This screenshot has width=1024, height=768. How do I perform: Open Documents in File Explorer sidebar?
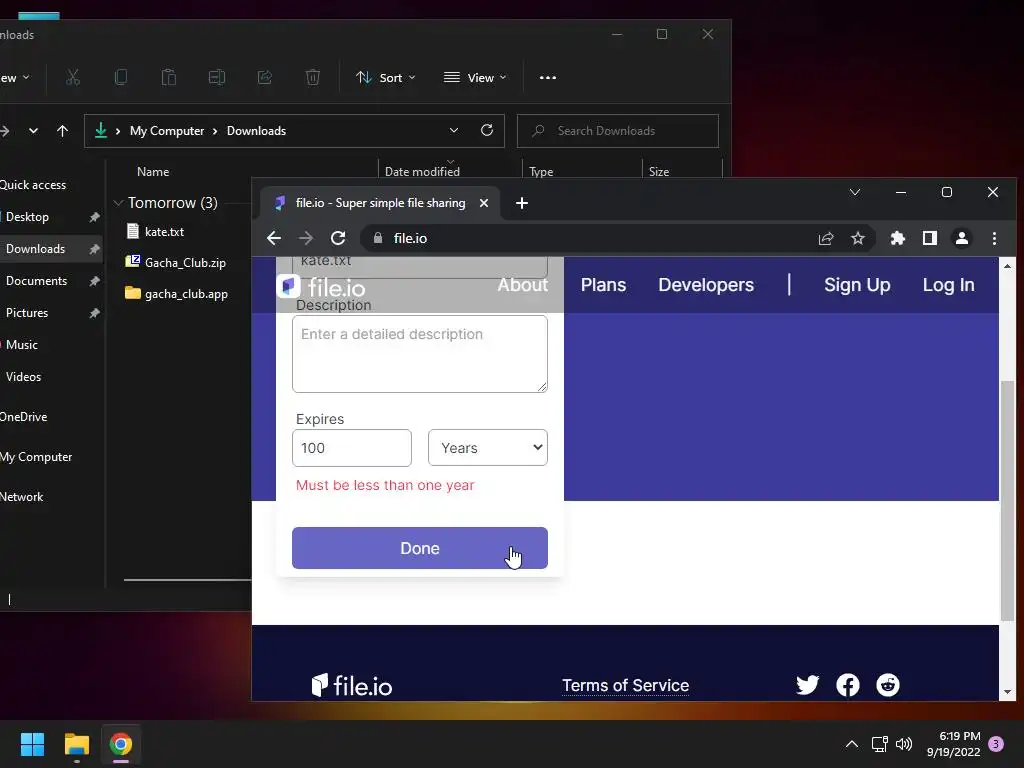click(x=37, y=281)
